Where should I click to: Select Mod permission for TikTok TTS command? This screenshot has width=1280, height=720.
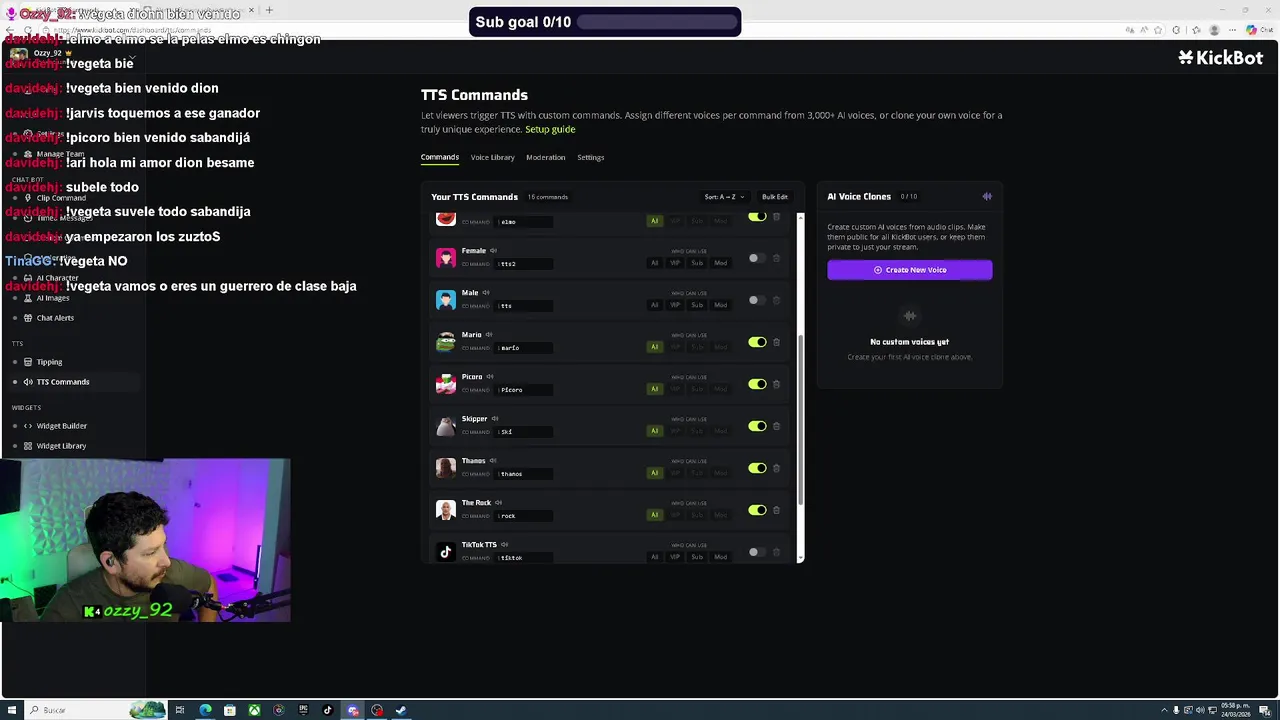[721, 557]
